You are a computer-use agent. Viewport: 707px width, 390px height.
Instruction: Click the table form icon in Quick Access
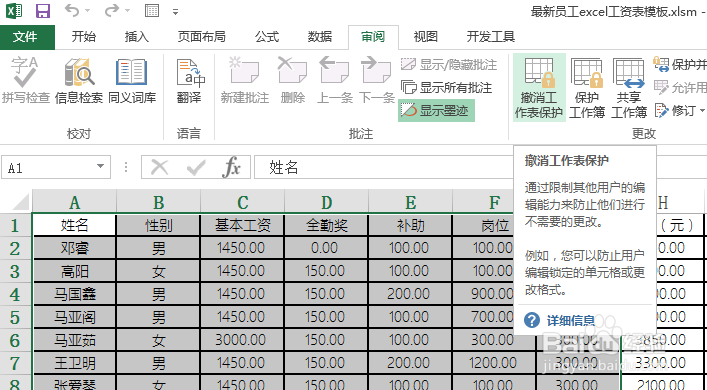coord(152,10)
